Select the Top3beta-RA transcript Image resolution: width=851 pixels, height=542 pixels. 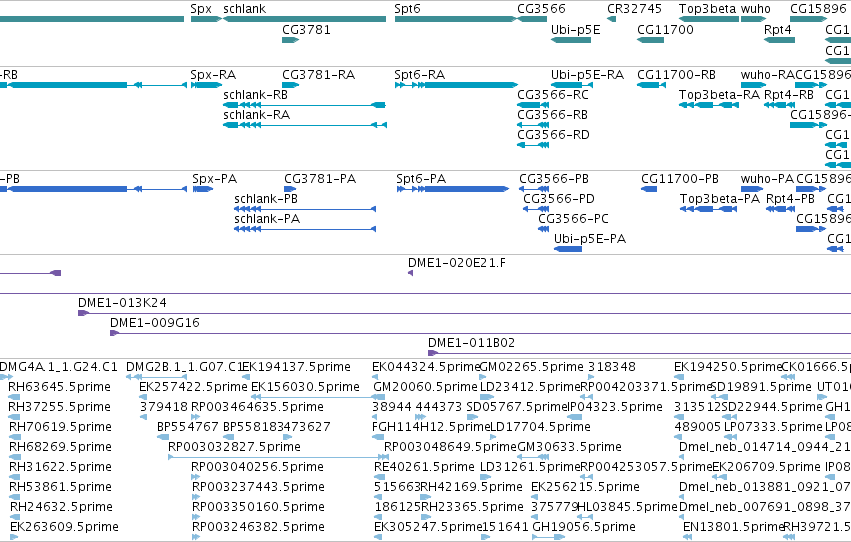pyautogui.click(x=709, y=105)
